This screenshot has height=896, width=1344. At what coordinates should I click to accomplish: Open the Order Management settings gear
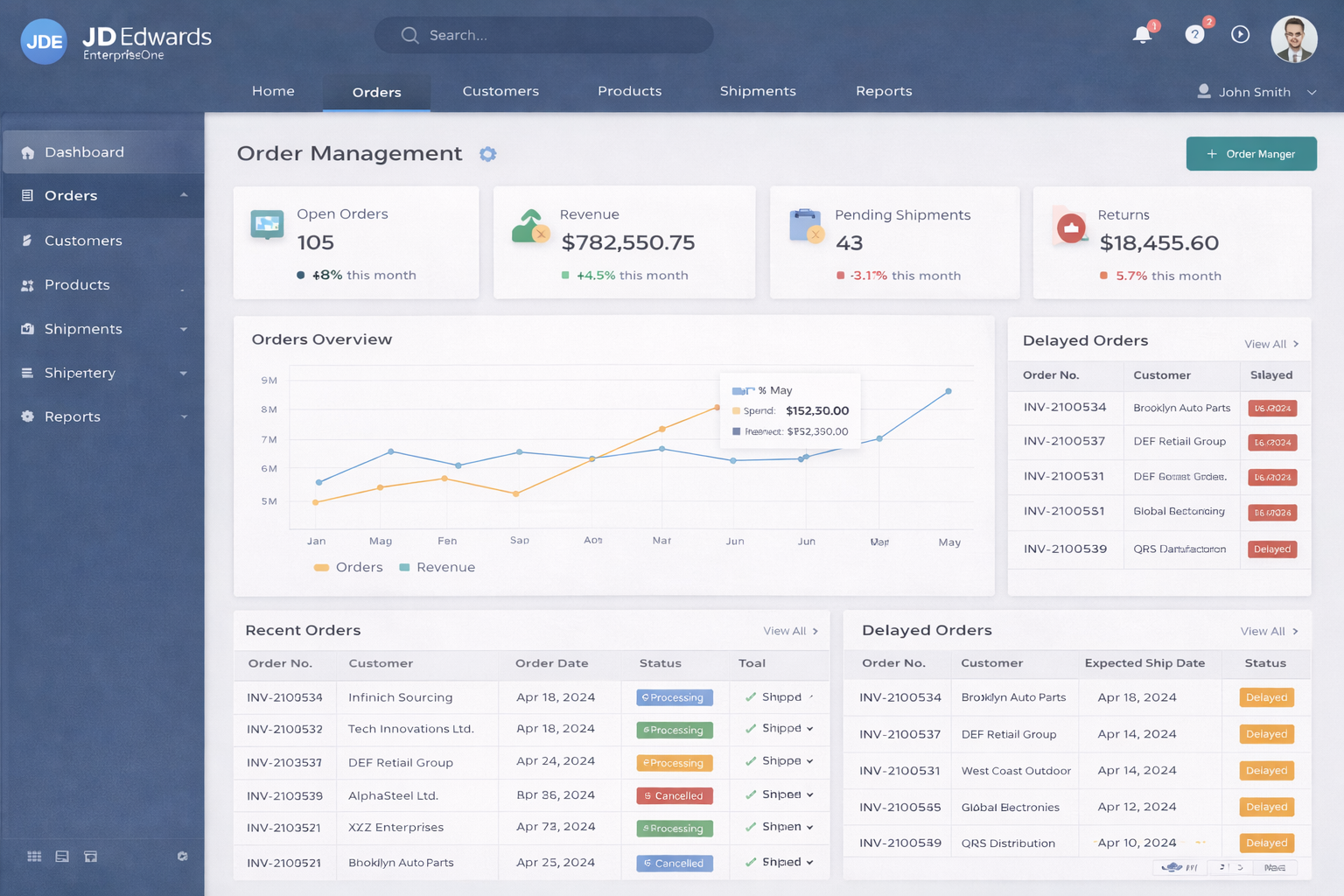click(x=488, y=154)
